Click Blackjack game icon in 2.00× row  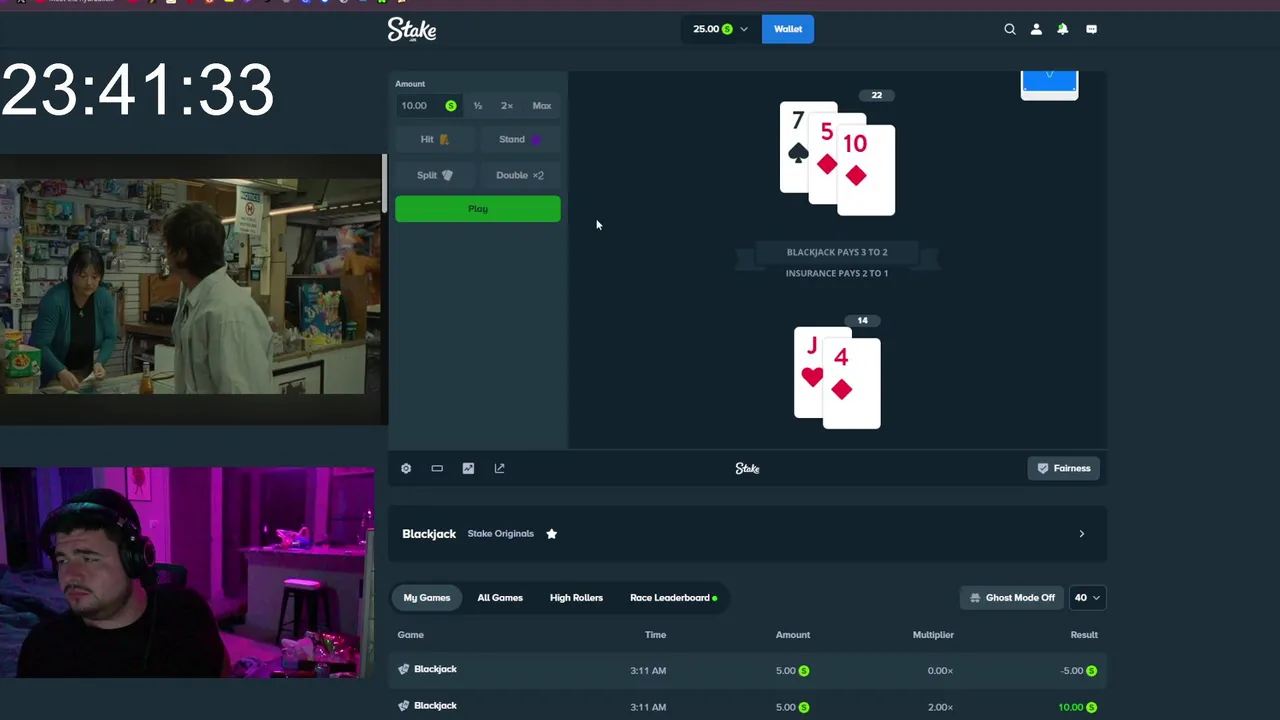point(404,706)
